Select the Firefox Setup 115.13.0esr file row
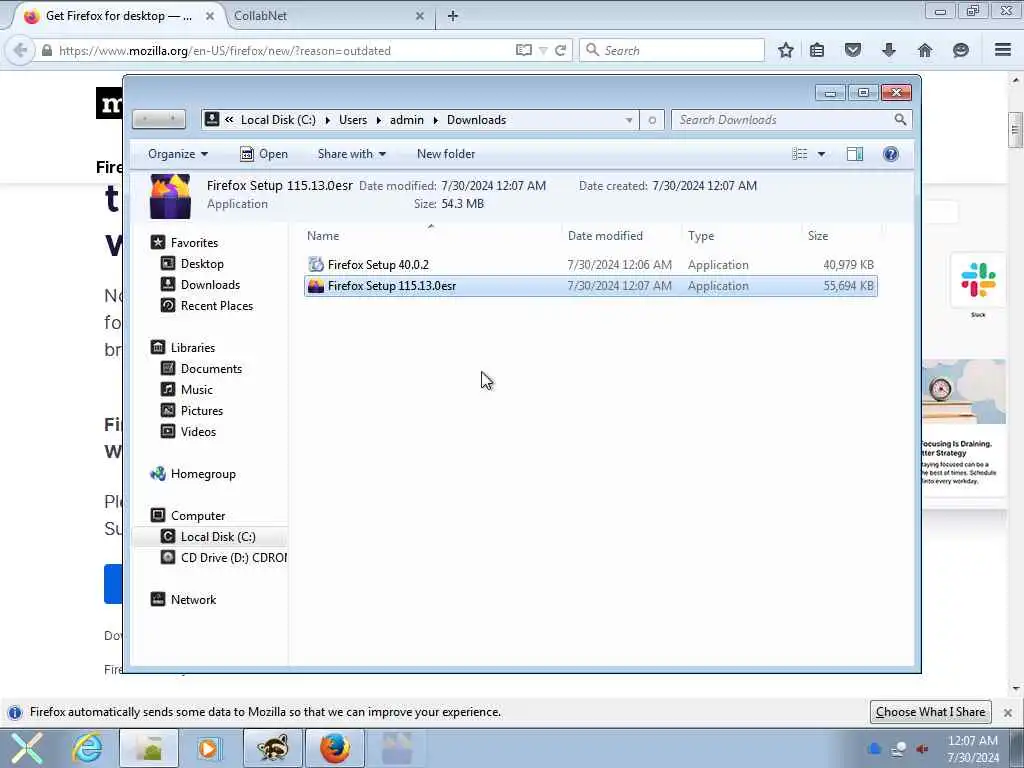Screen dimensions: 1024x768 tap(590, 286)
